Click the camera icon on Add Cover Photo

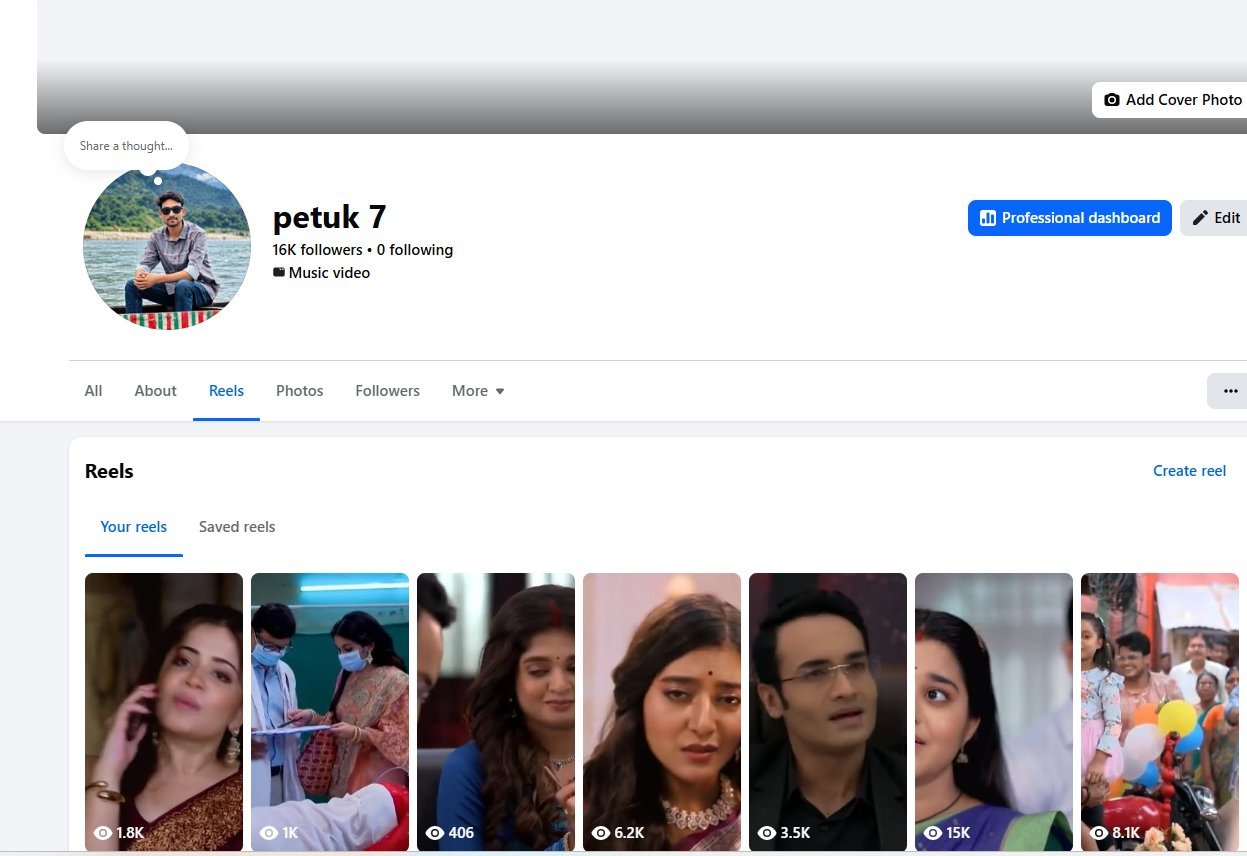pyautogui.click(x=1111, y=100)
